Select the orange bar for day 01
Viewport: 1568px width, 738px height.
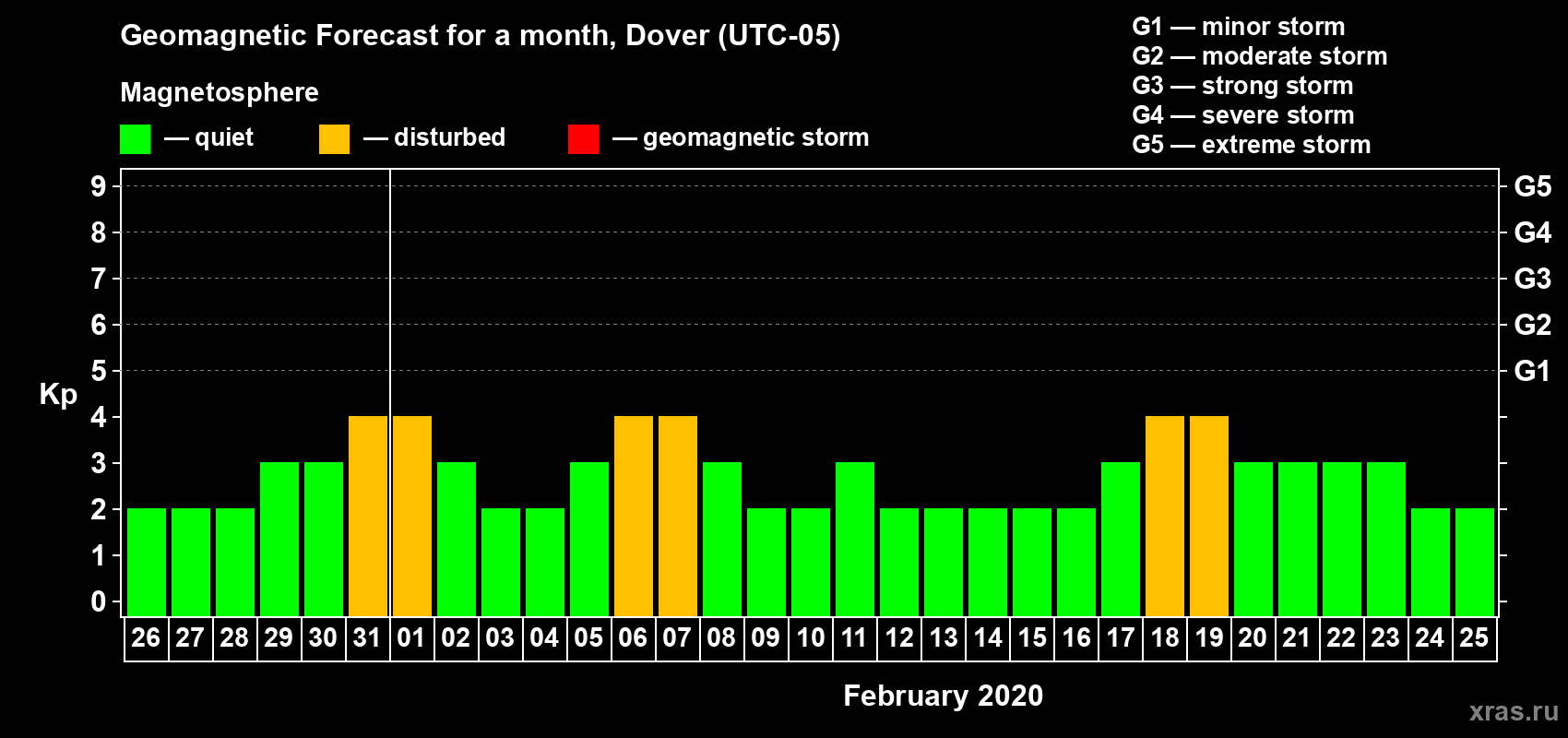click(x=412, y=516)
